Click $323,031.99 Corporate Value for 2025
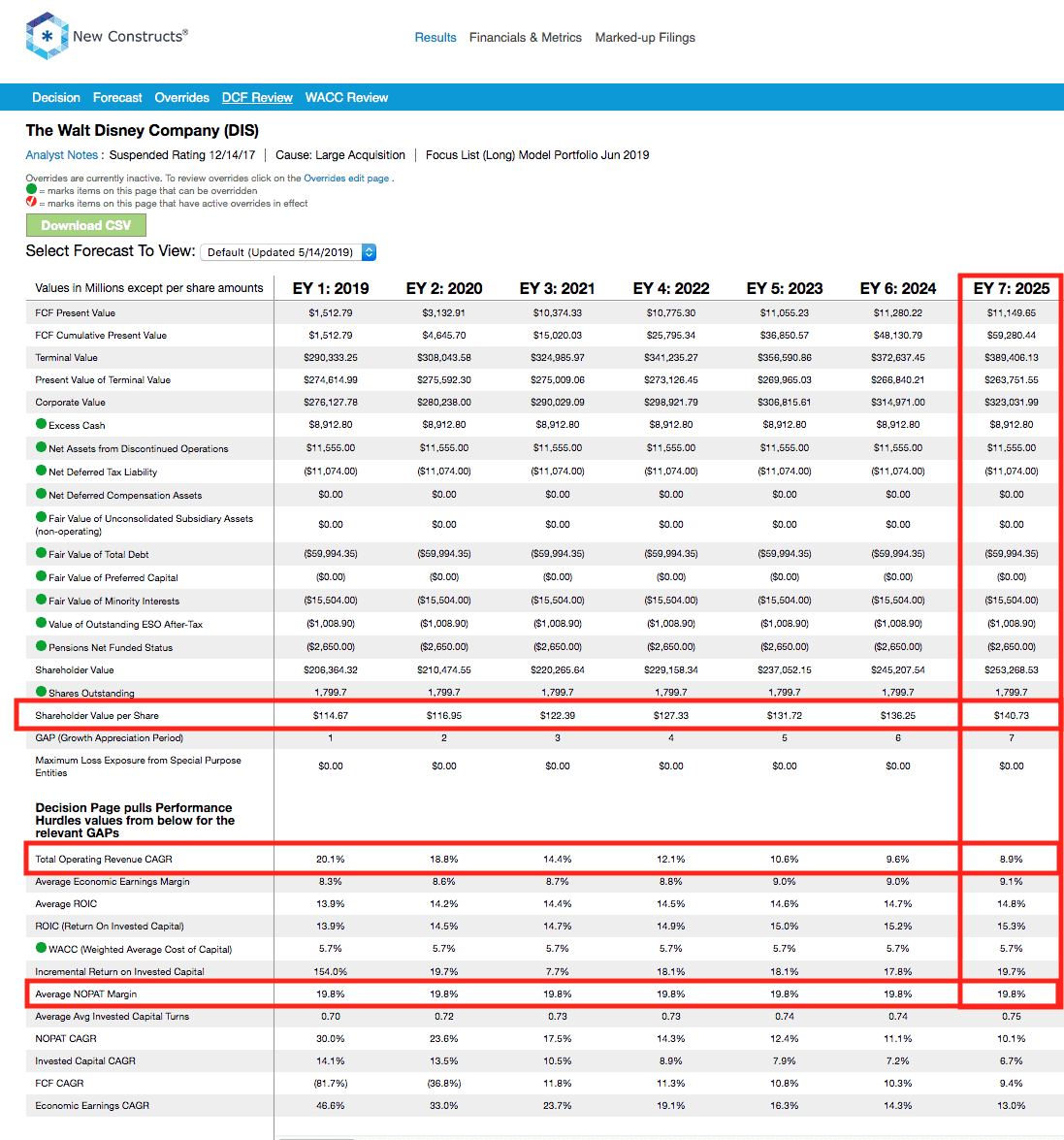Screen dimensions: 1064x1140 tap(1012, 402)
